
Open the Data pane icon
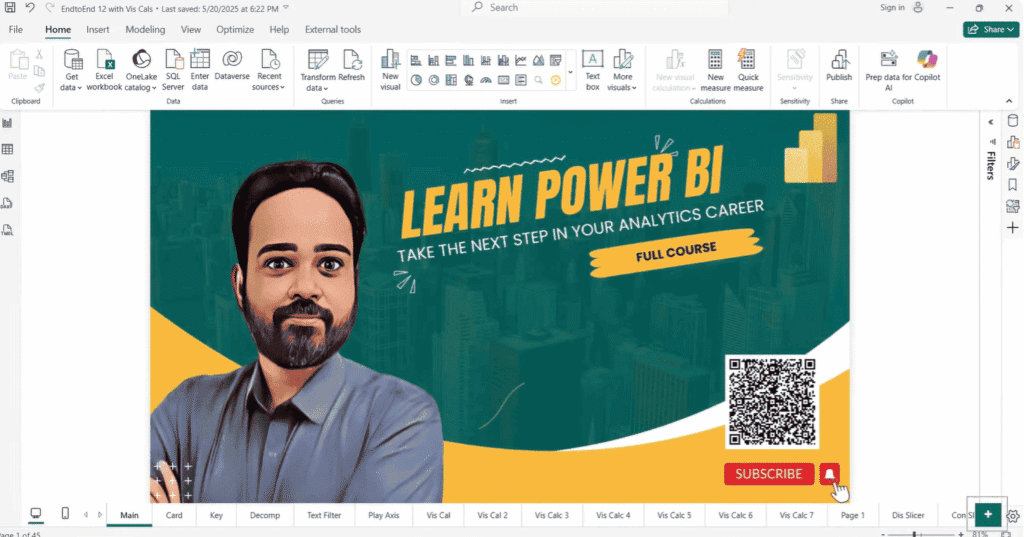pyautogui.click(x=1013, y=121)
